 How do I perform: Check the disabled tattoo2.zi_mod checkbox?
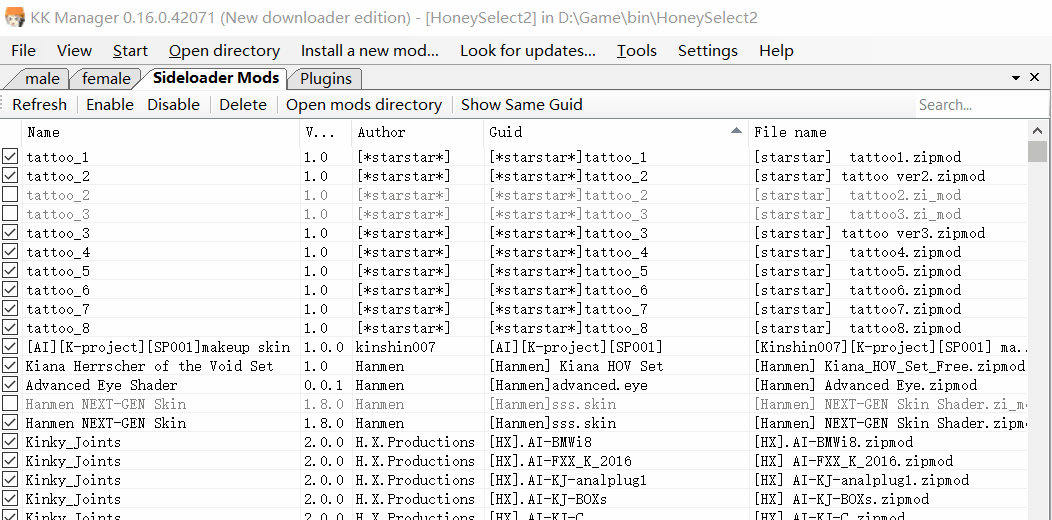click(x=10, y=195)
